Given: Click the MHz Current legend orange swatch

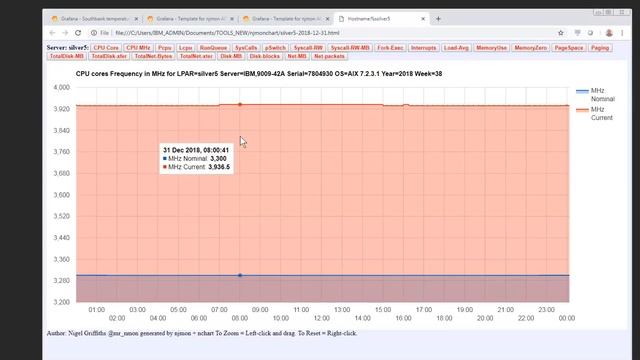Looking at the screenshot, I should pos(582,110).
